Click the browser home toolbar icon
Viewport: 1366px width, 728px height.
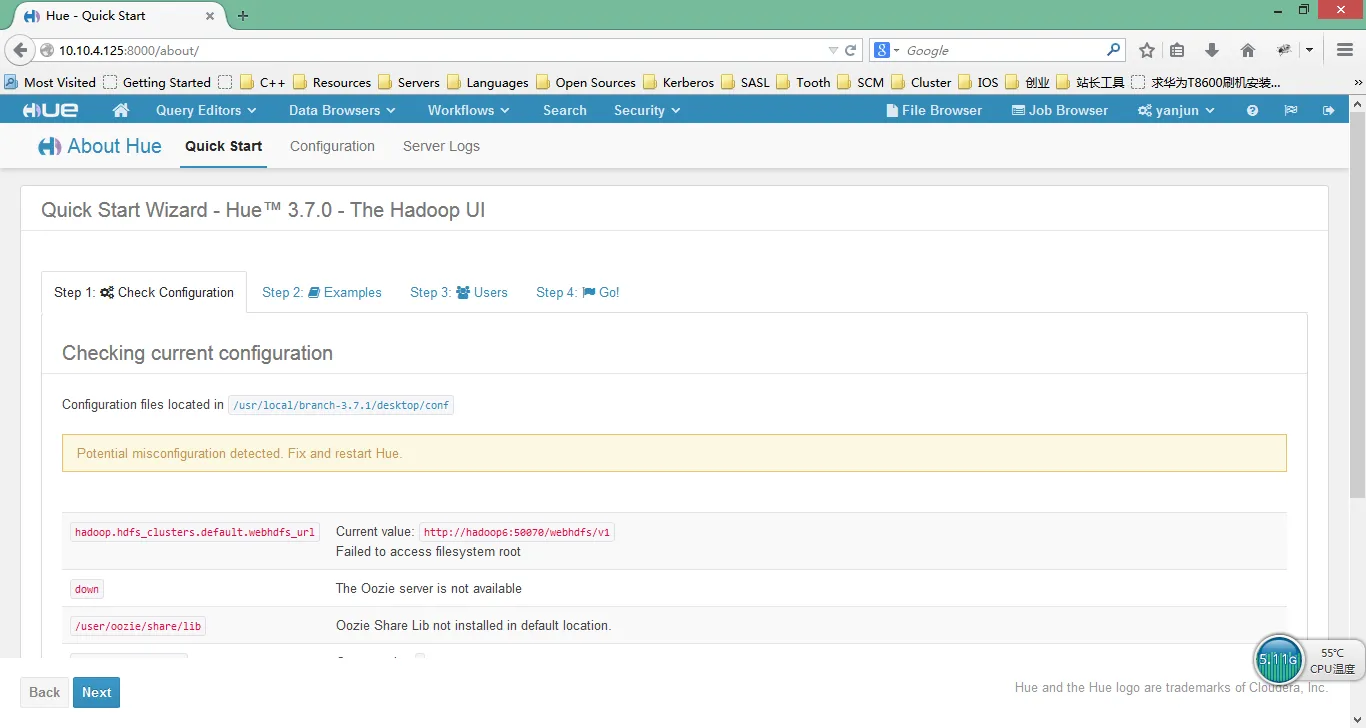[x=1247, y=50]
